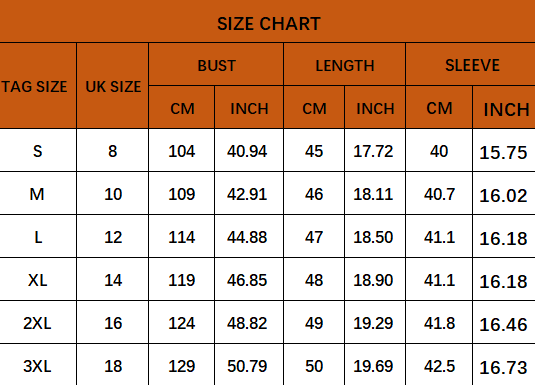Click length value 48 cm

tap(314, 279)
